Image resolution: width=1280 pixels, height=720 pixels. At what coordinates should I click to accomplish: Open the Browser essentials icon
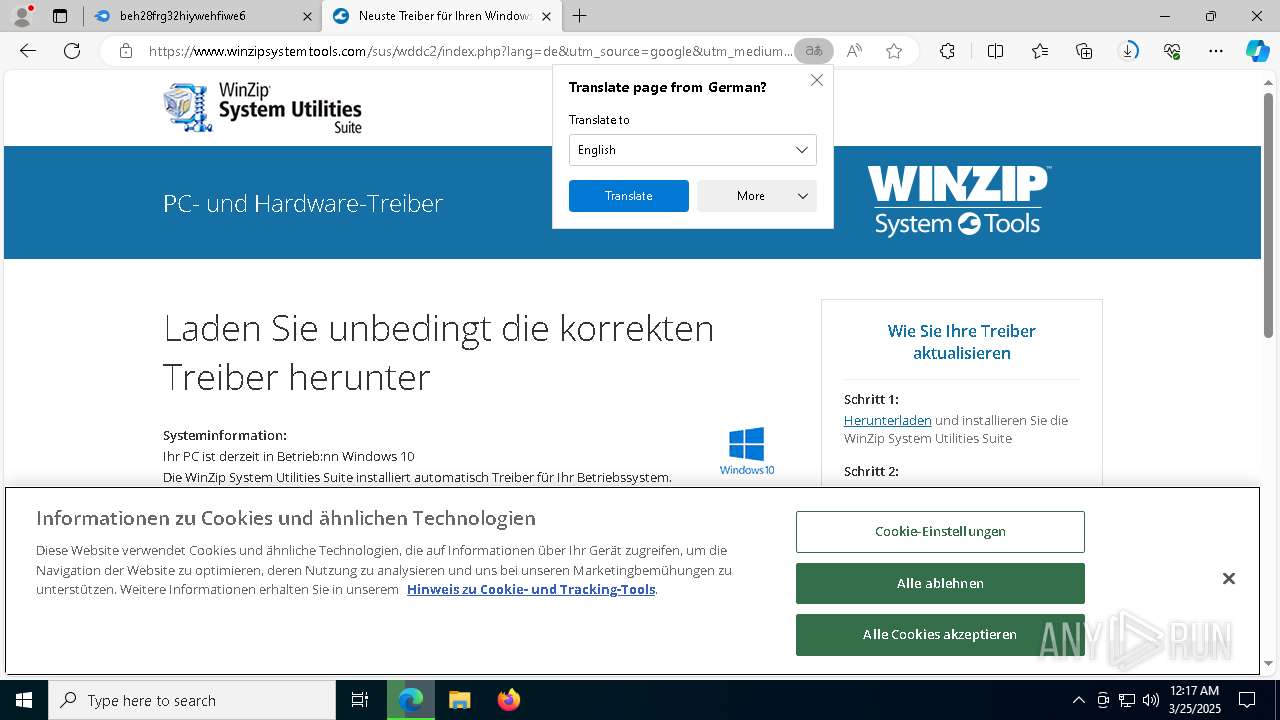(1172, 51)
